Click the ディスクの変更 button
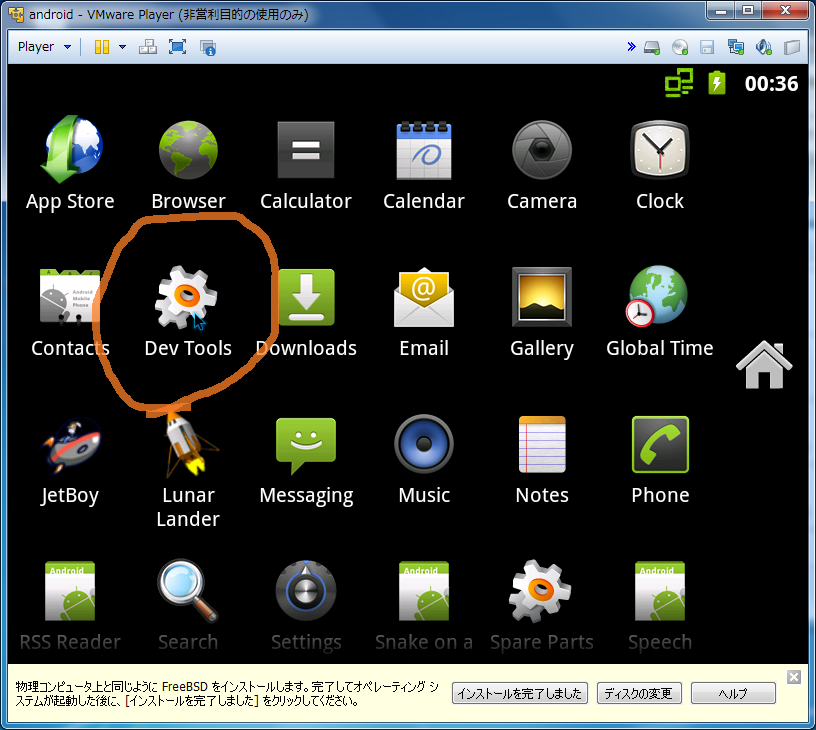The height and width of the screenshot is (730, 816). click(x=639, y=693)
